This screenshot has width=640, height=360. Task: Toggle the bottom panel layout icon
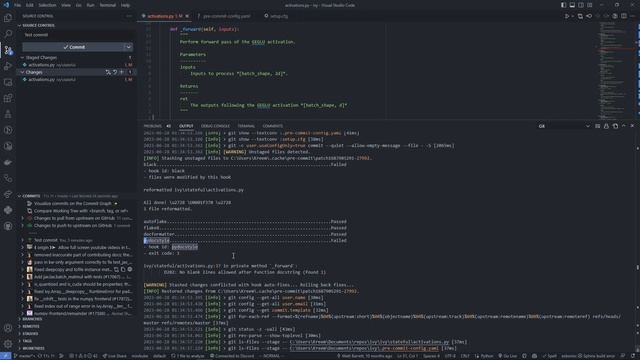click(x=572, y=5)
